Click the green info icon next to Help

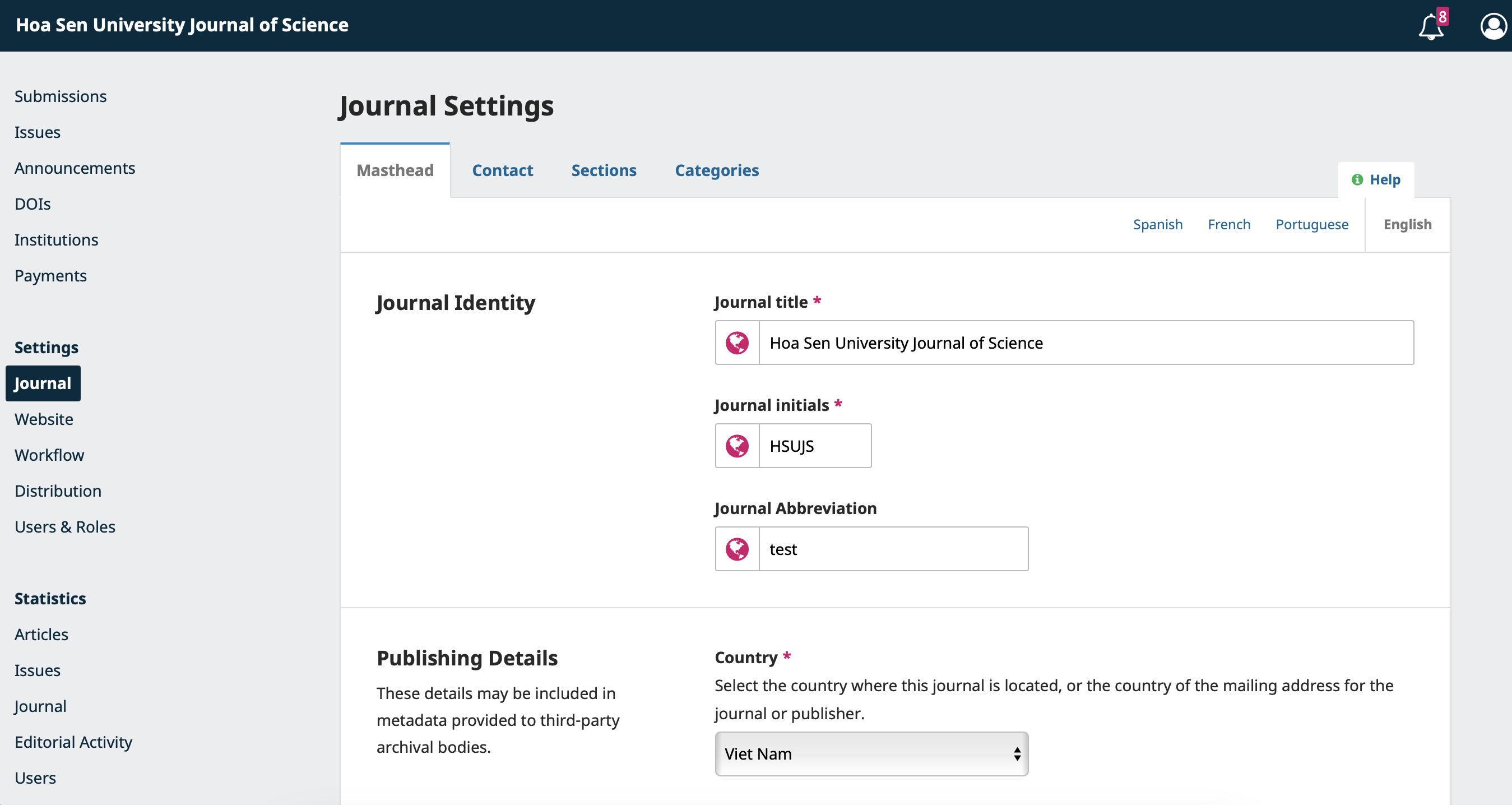click(1357, 180)
